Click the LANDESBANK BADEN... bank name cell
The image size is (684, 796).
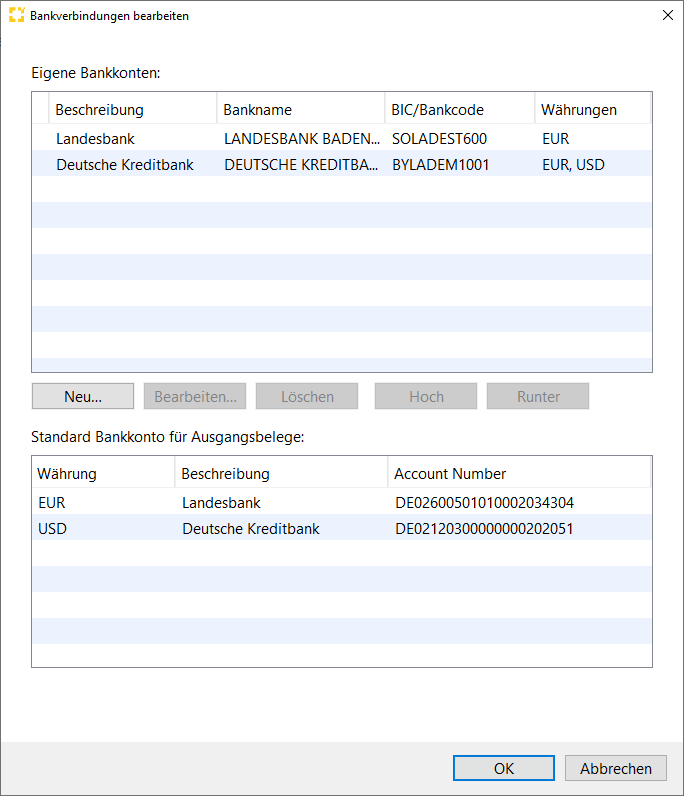point(302,139)
